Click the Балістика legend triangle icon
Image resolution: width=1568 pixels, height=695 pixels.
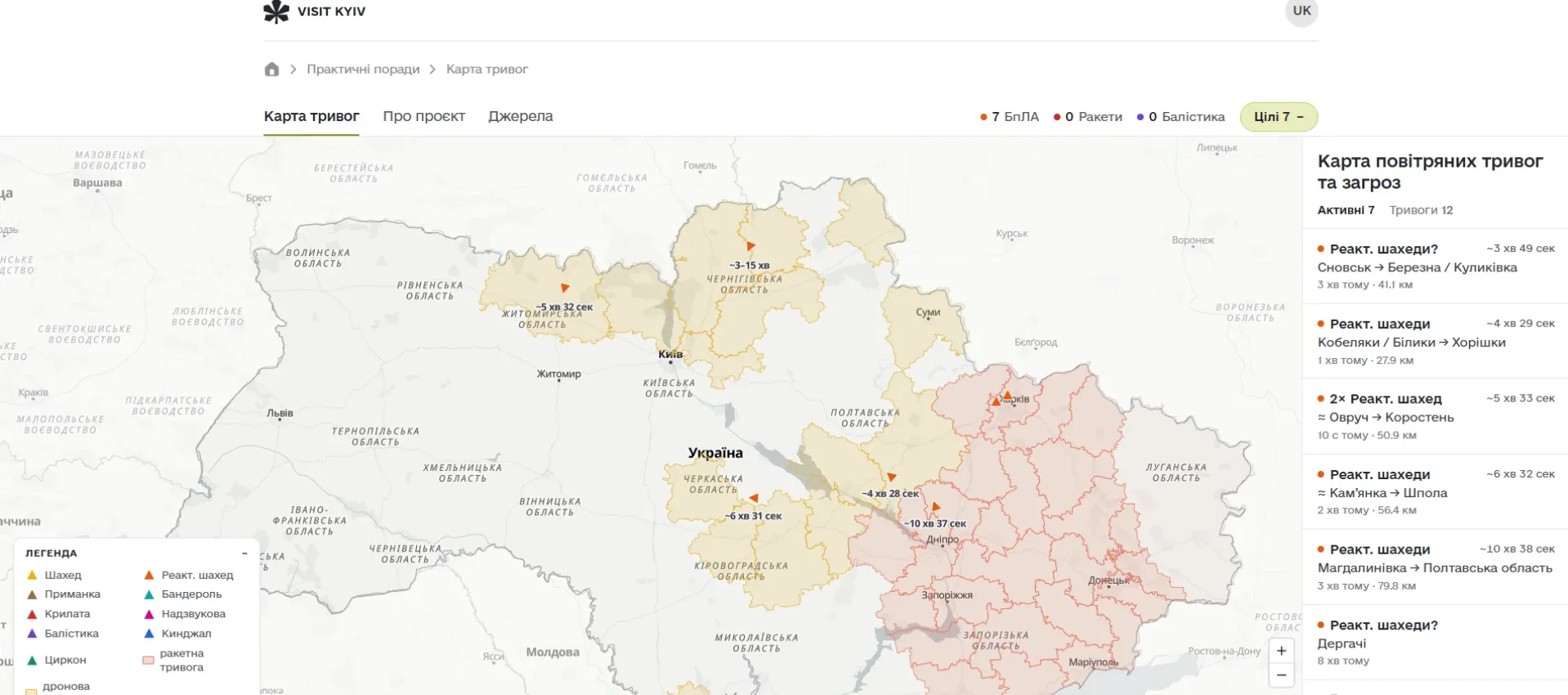point(32,634)
